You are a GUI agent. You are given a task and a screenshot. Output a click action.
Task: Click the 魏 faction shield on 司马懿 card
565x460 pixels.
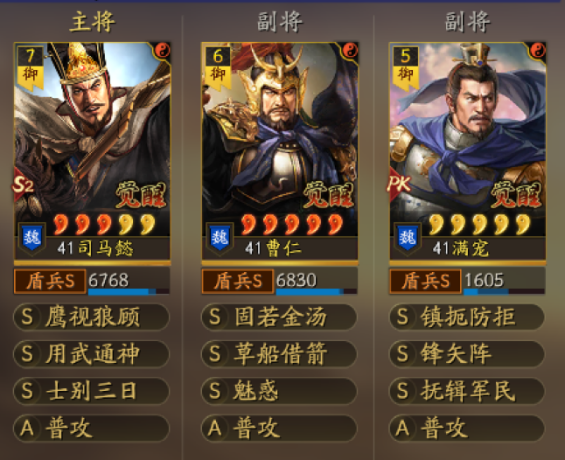[32, 238]
